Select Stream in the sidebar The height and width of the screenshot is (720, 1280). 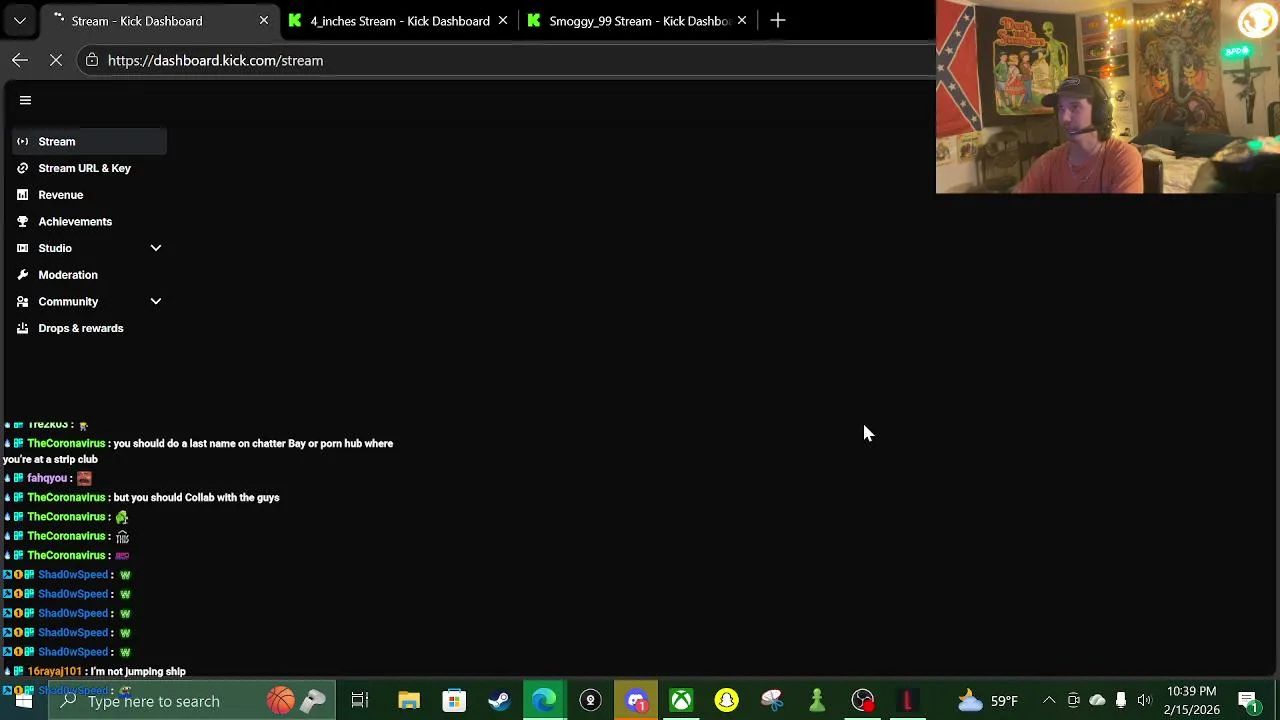click(89, 142)
